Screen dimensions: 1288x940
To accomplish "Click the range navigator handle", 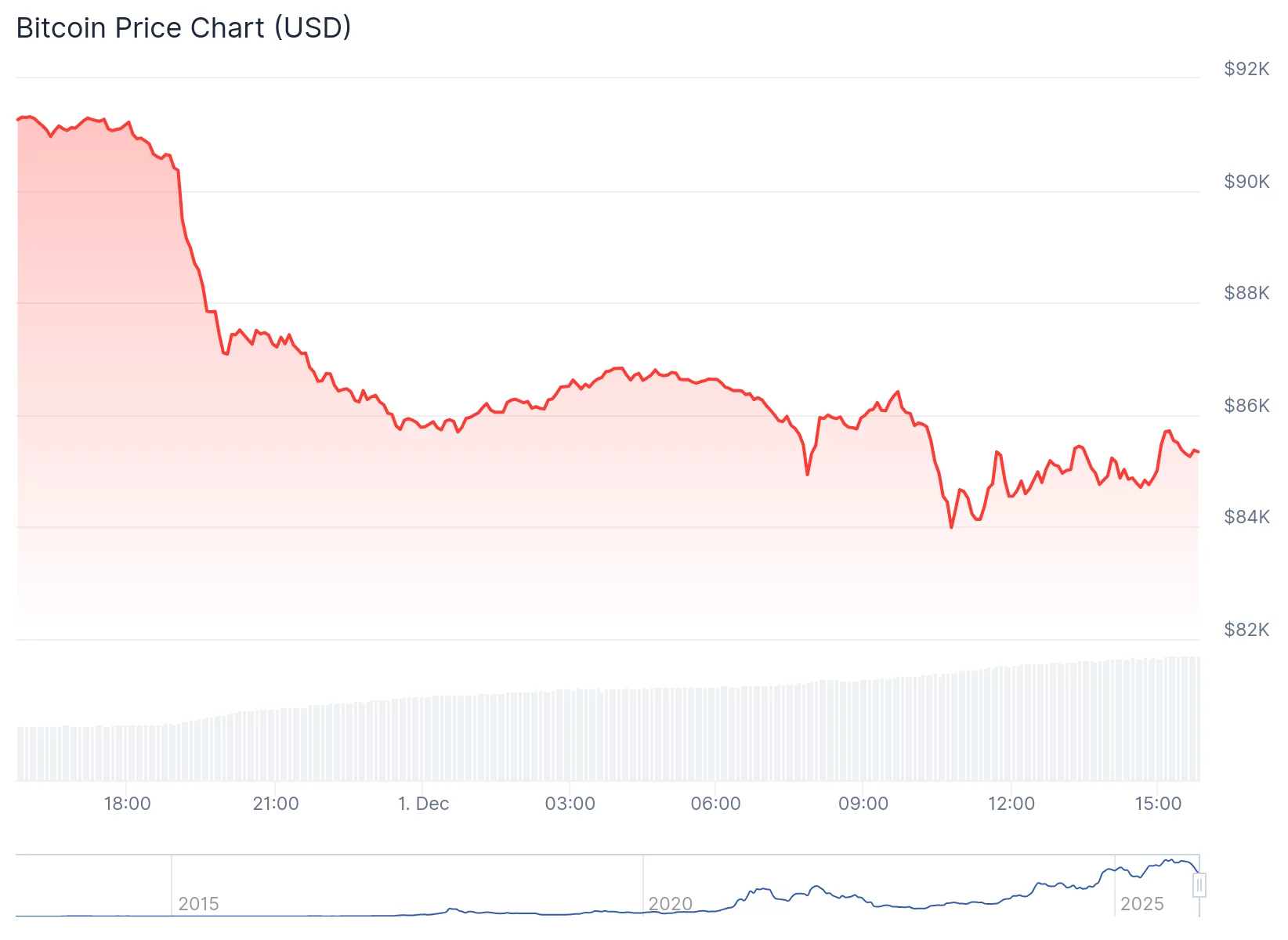I will (1199, 885).
